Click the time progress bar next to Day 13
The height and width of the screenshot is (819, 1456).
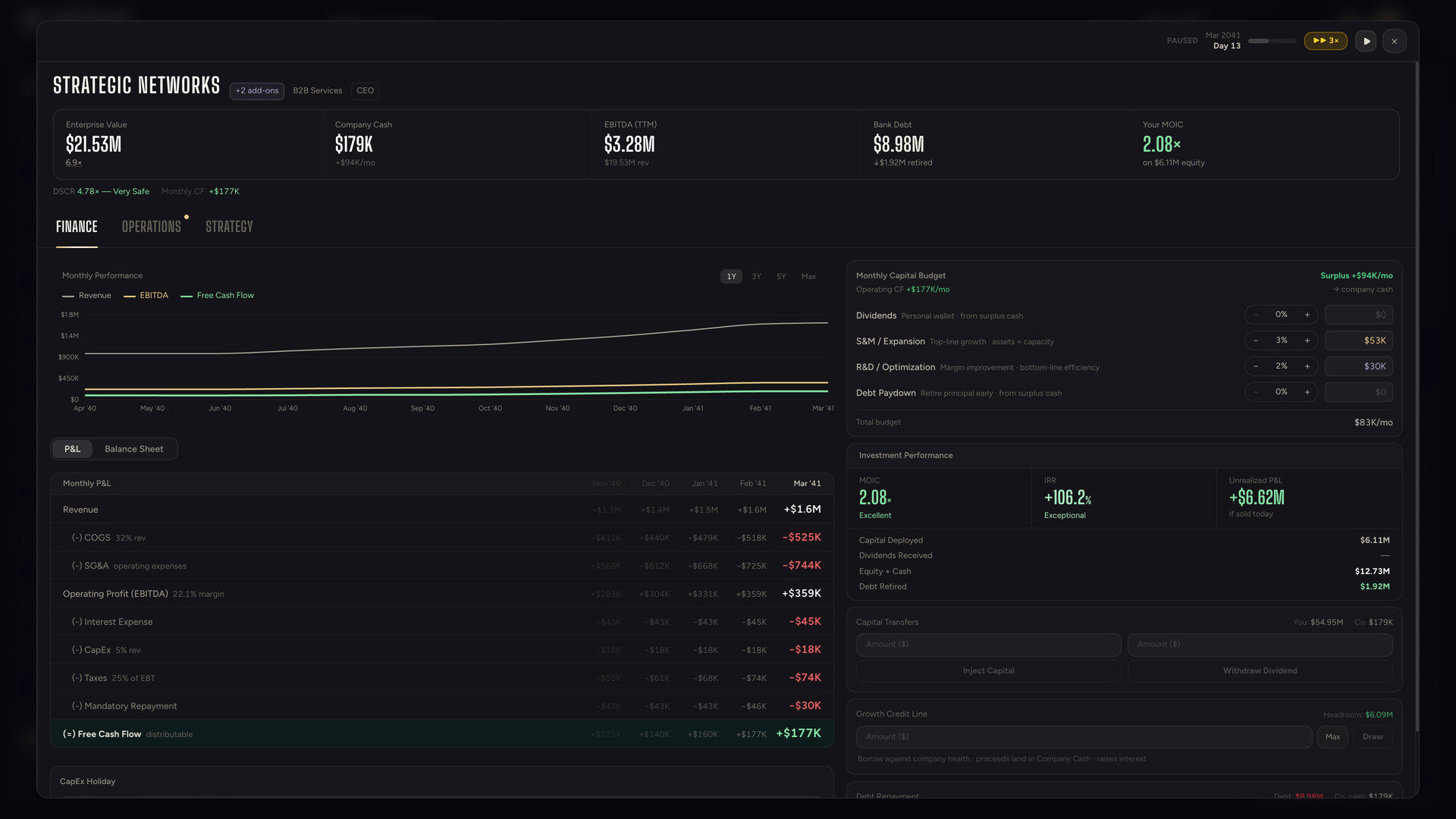(1272, 41)
